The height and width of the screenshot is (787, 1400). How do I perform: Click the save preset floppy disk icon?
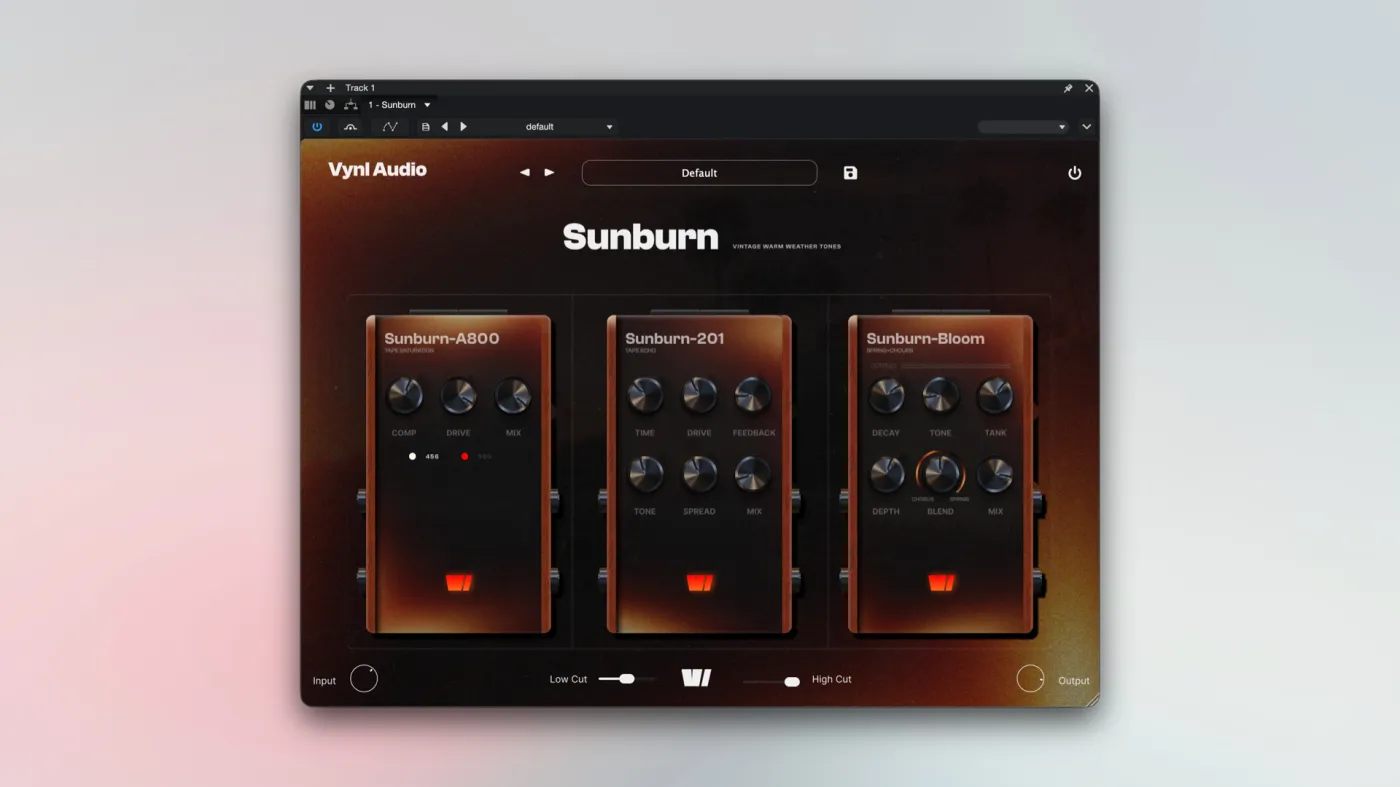pyautogui.click(x=850, y=173)
